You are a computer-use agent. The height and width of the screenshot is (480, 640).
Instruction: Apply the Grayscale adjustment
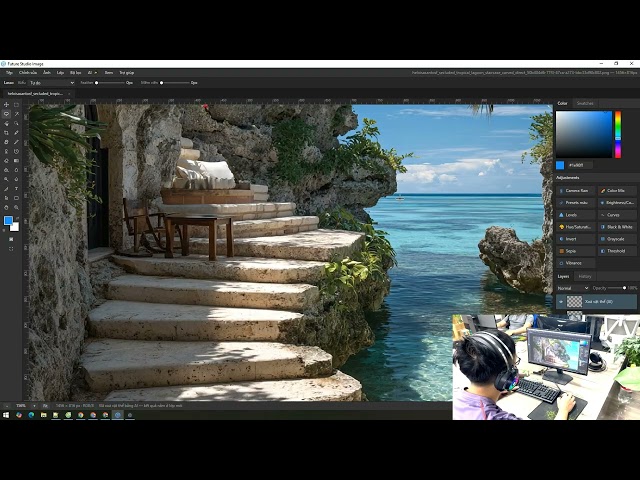point(617,239)
